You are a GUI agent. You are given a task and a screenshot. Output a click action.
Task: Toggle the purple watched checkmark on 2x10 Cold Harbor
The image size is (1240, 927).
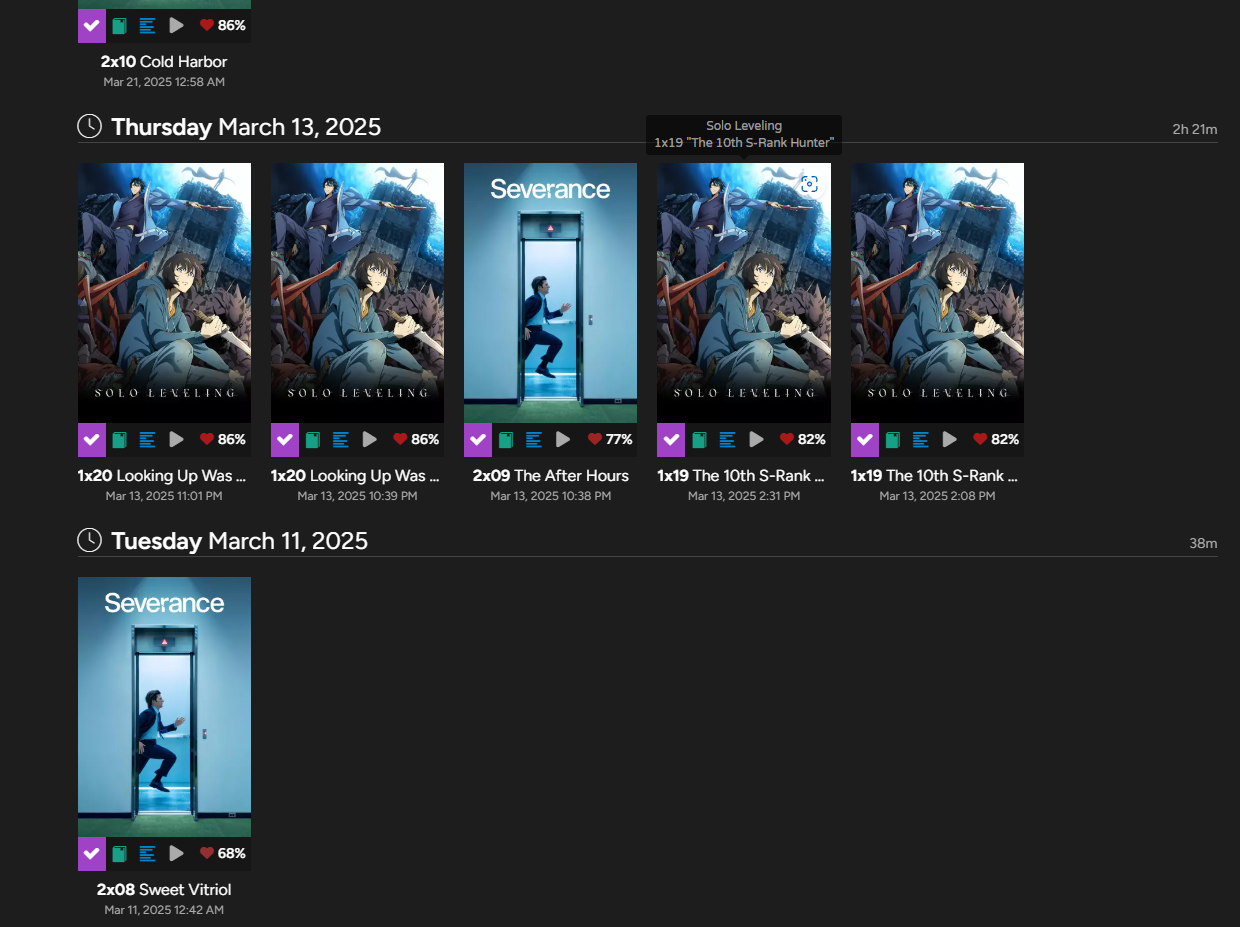click(91, 25)
